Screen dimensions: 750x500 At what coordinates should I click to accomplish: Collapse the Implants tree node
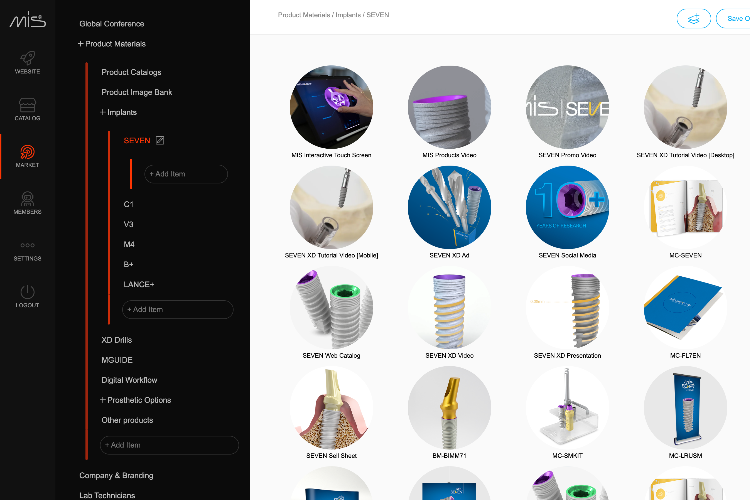click(x=103, y=112)
